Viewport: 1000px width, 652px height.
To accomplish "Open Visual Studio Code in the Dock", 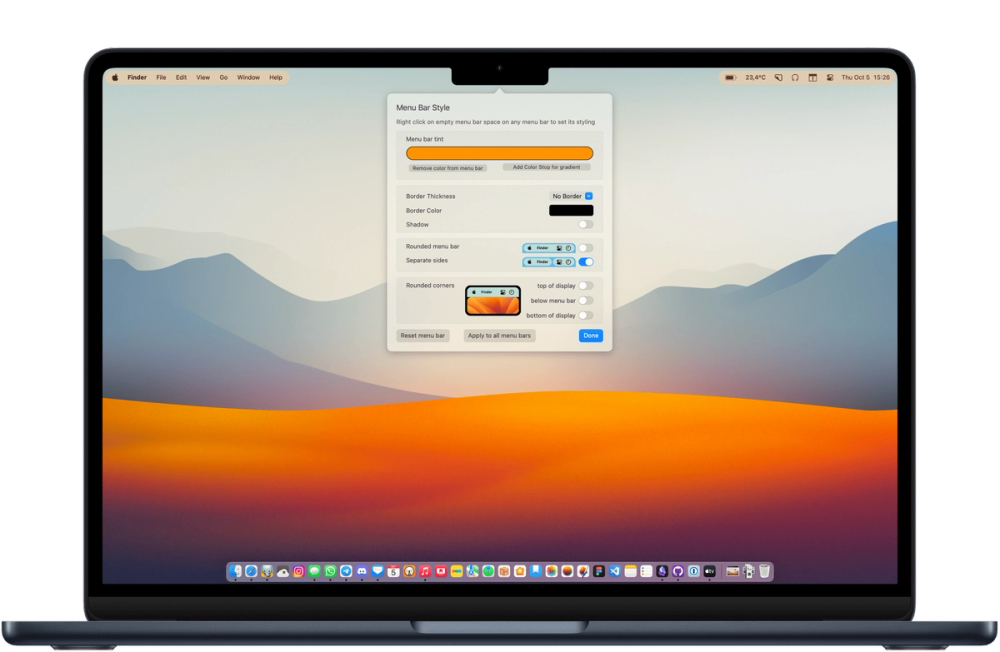I will coord(615,571).
